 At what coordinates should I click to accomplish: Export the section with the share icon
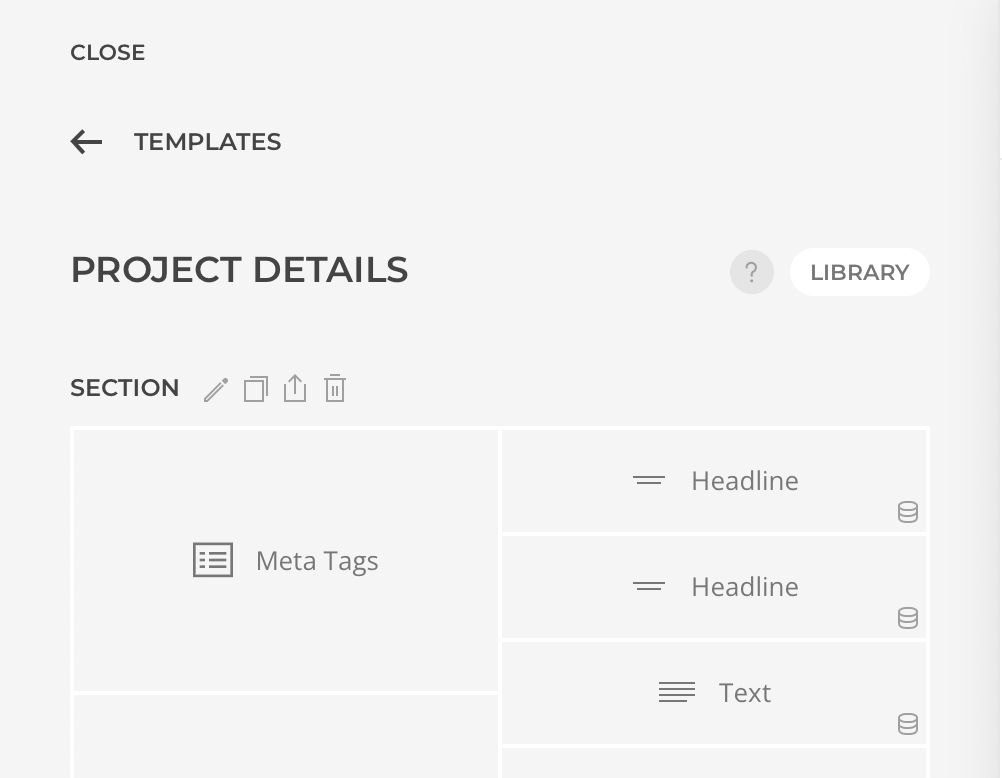tap(295, 388)
